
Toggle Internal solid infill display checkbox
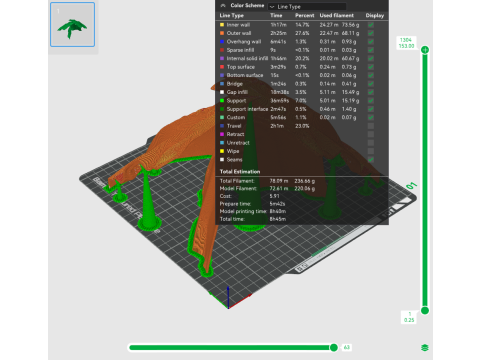pos(371,58)
